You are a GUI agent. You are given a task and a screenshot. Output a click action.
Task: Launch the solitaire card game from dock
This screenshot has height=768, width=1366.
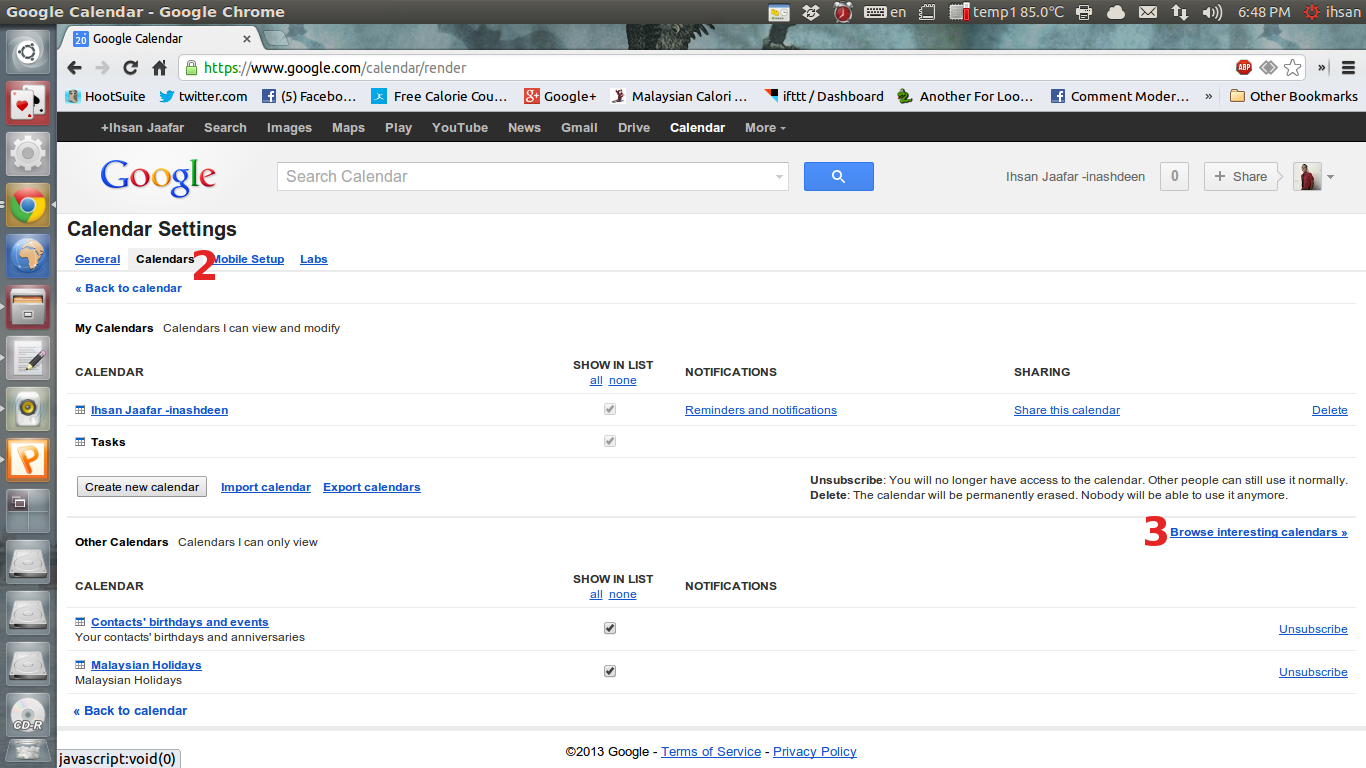(28, 103)
